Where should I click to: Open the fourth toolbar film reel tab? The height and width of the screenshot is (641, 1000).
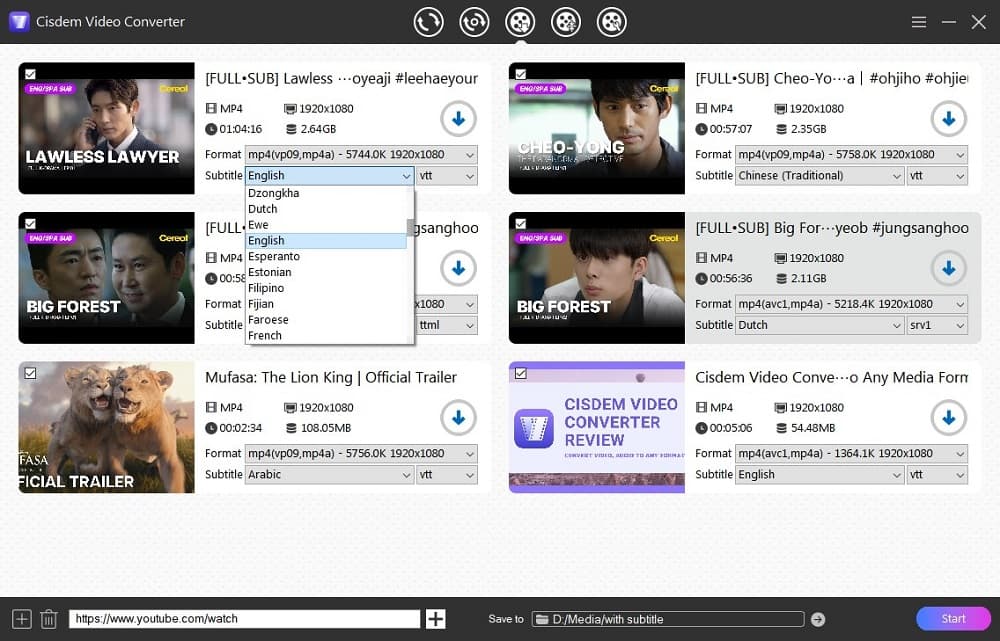pyautogui.click(x=566, y=22)
